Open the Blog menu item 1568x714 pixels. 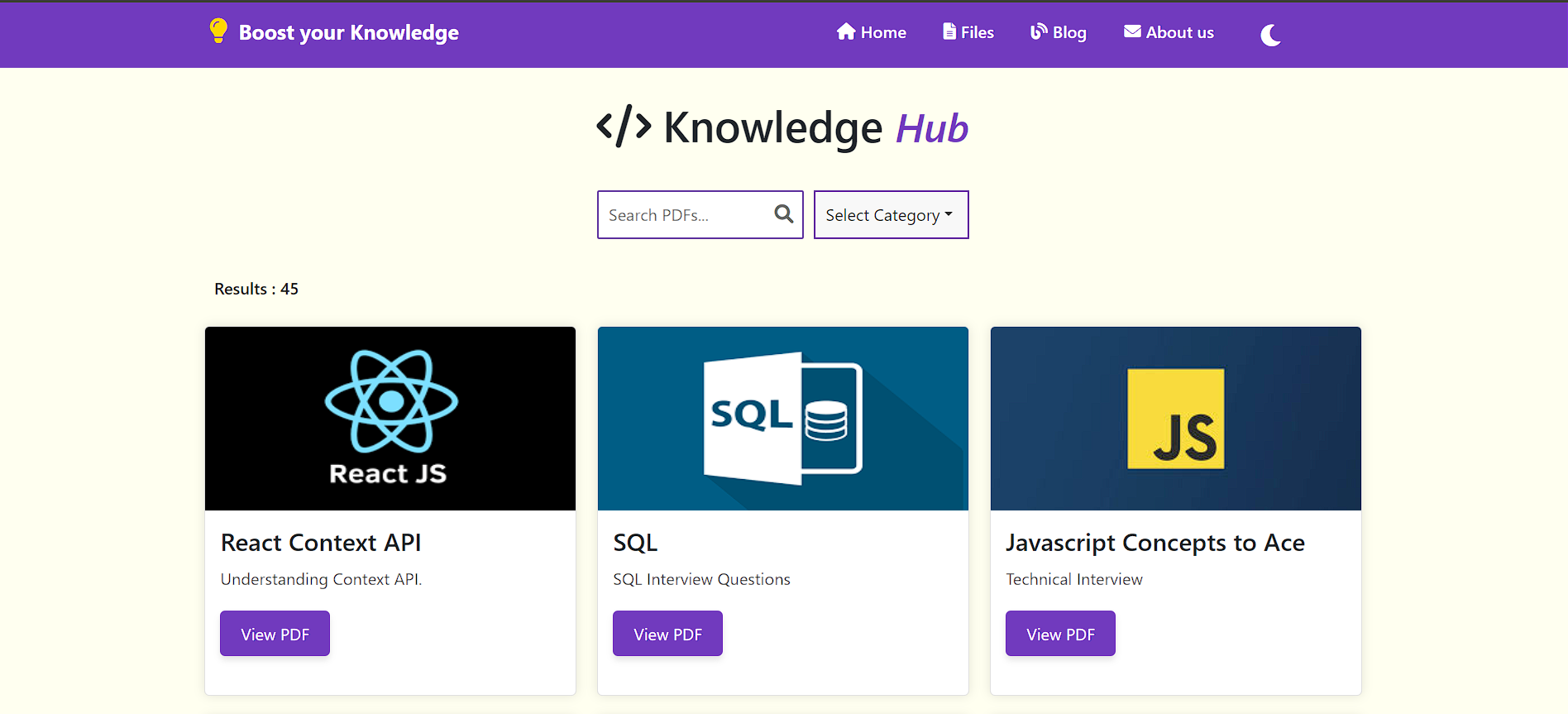tap(1059, 32)
